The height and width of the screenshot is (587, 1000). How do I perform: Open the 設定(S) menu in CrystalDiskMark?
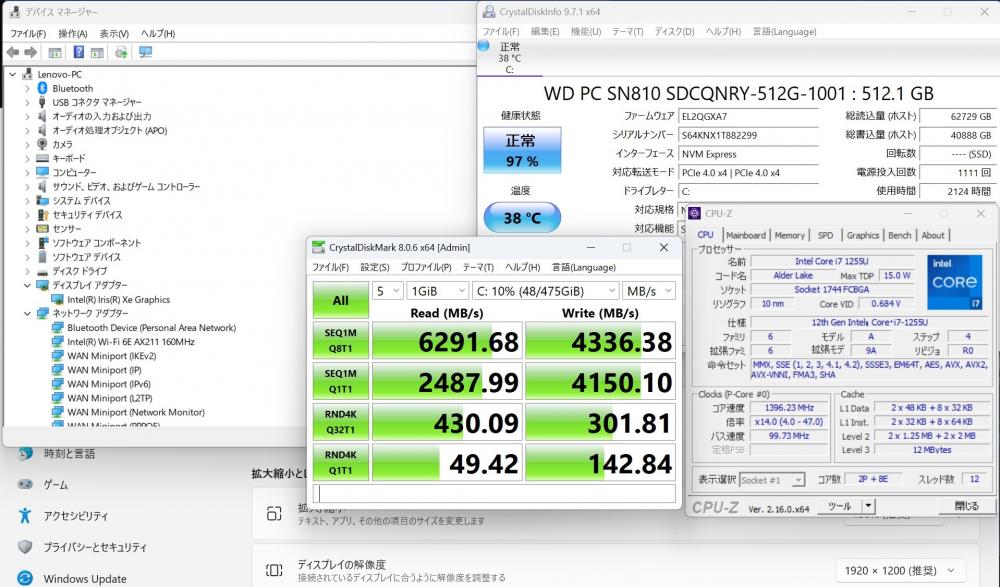point(374,267)
